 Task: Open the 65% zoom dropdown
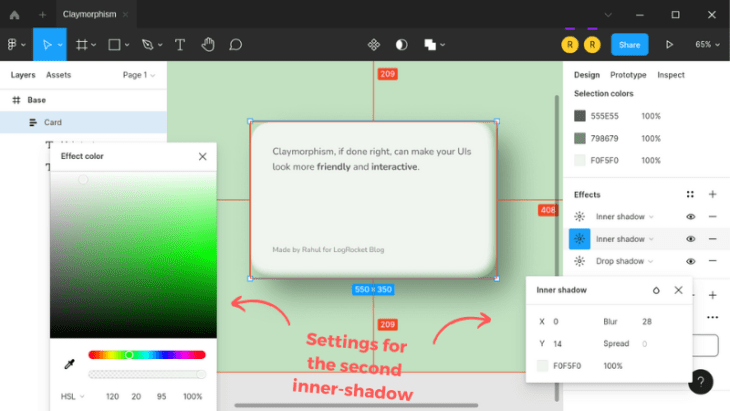tap(707, 45)
